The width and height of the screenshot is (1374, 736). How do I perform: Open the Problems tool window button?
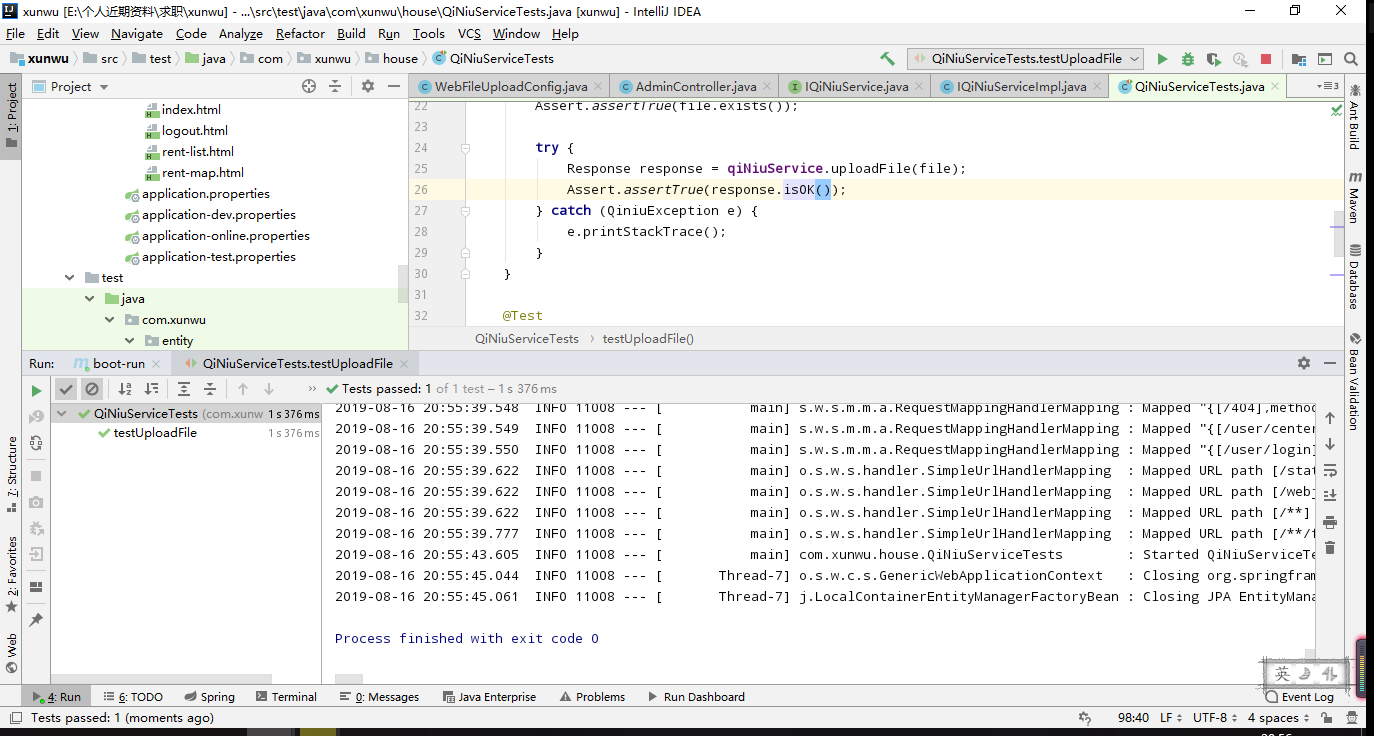click(x=591, y=697)
